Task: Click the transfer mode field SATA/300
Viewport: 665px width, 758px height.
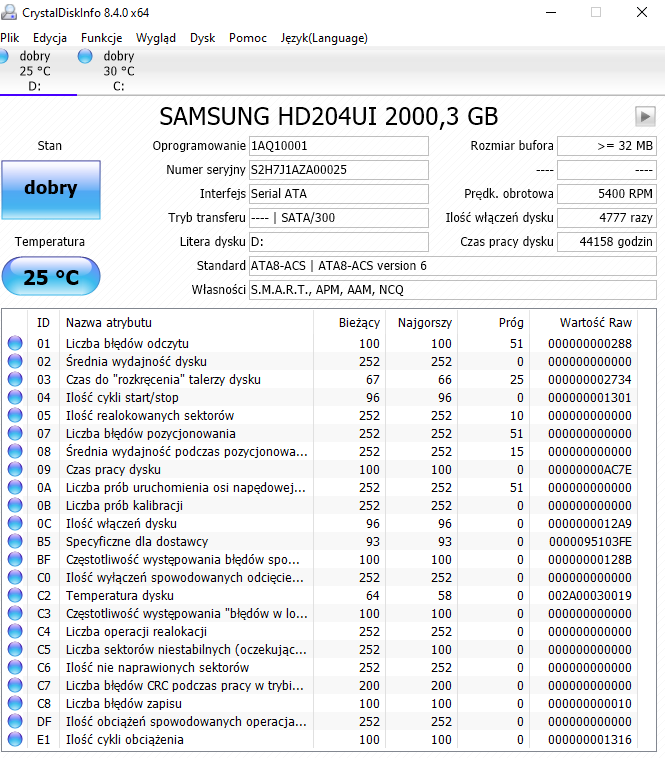Action: 339,218
